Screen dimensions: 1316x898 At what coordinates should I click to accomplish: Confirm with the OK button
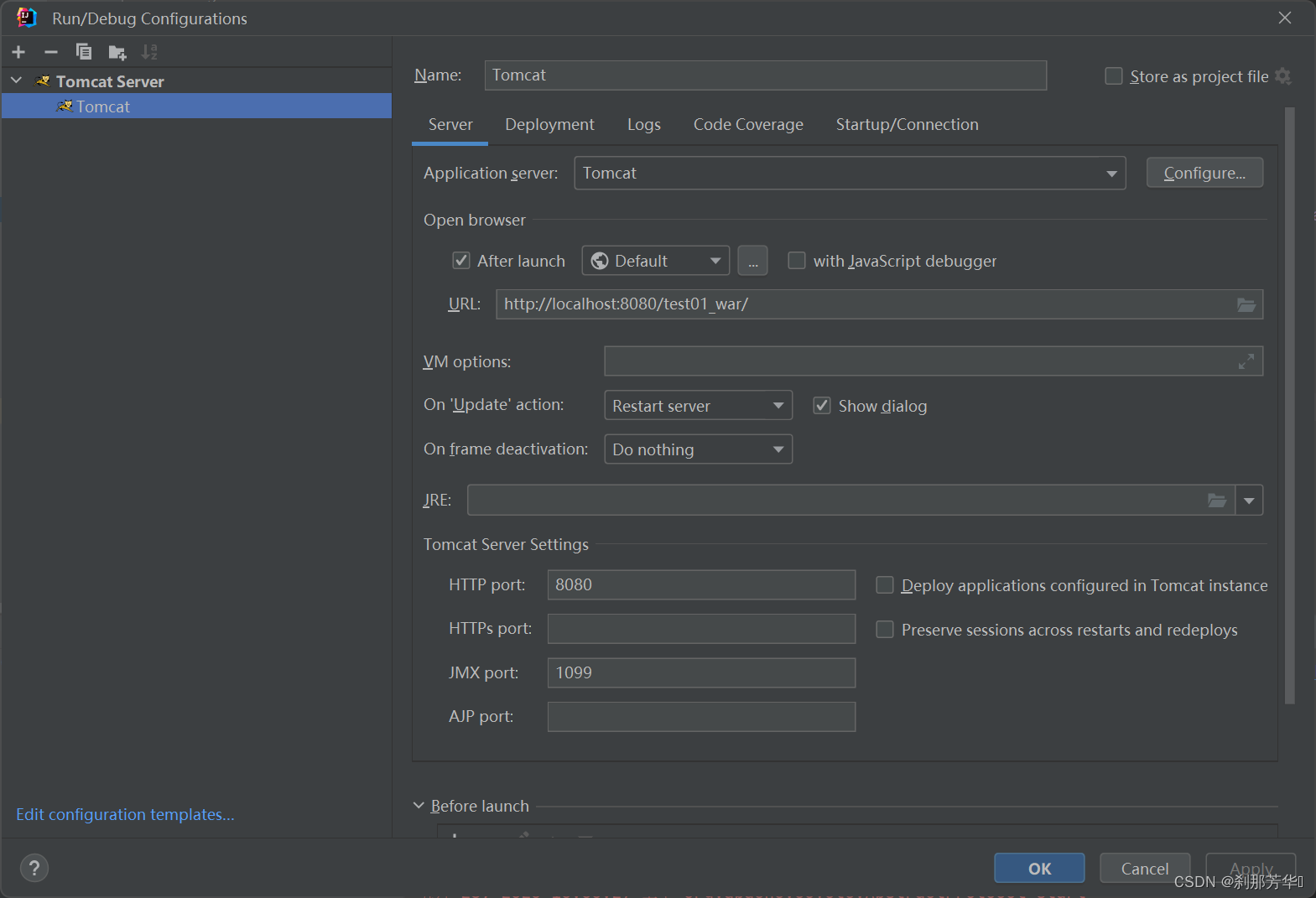coord(1039,869)
